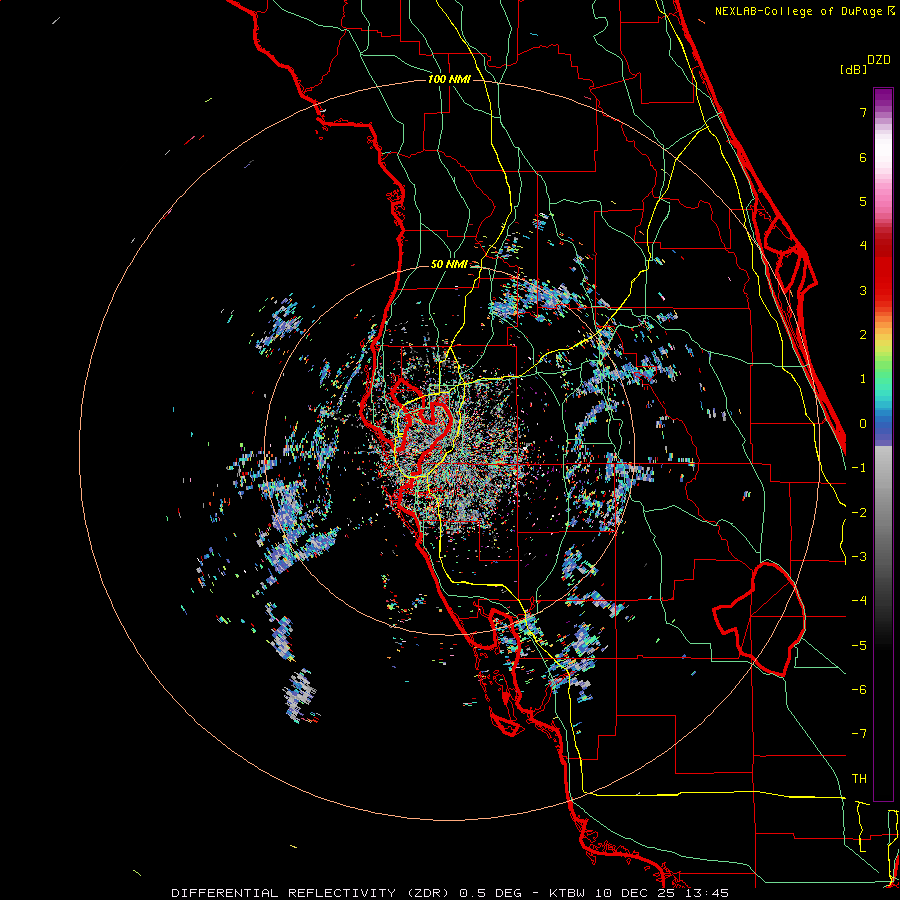Click the DIFFERENTIAL REFLECTIVITY (ZDR) footer title
This screenshot has height=900, width=900.
(313, 893)
